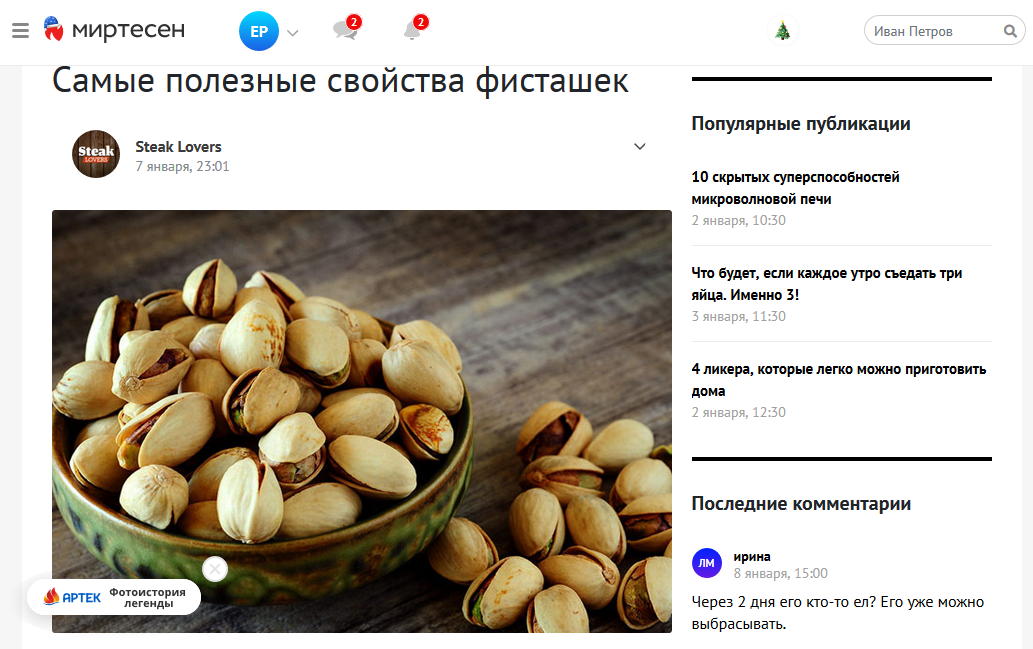
Task: Click the EP user avatar
Action: click(259, 31)
